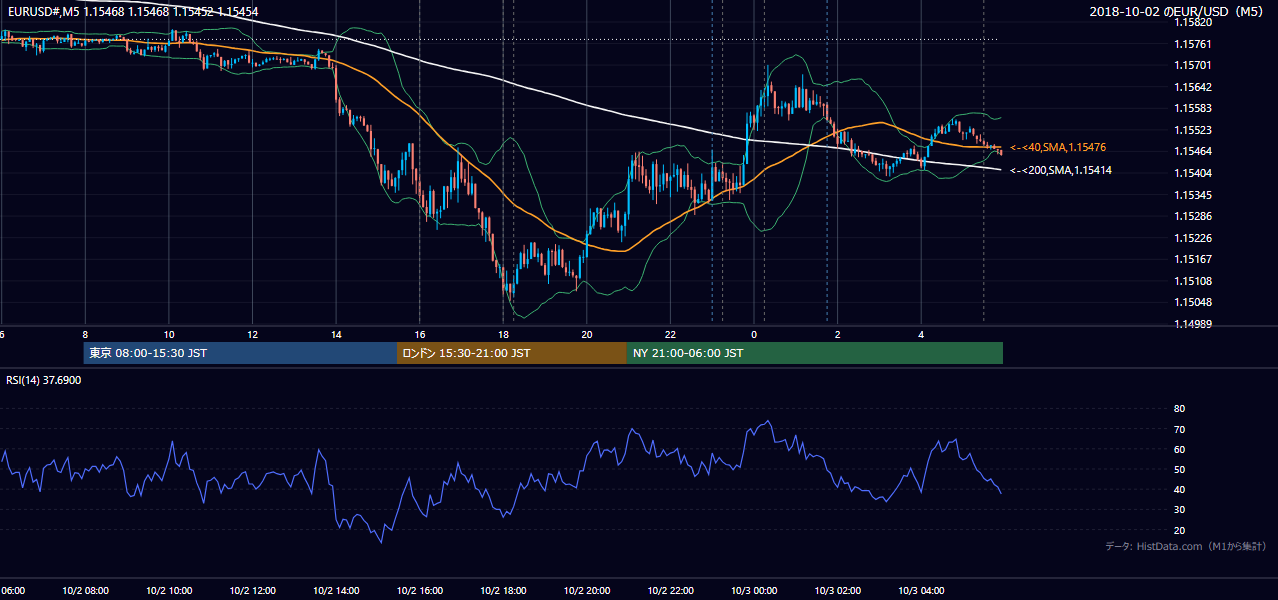1278x600 pixels.
Task: Click the hour 18 tick under price chart
Action: pyautogui.click(x=503, y=334)
